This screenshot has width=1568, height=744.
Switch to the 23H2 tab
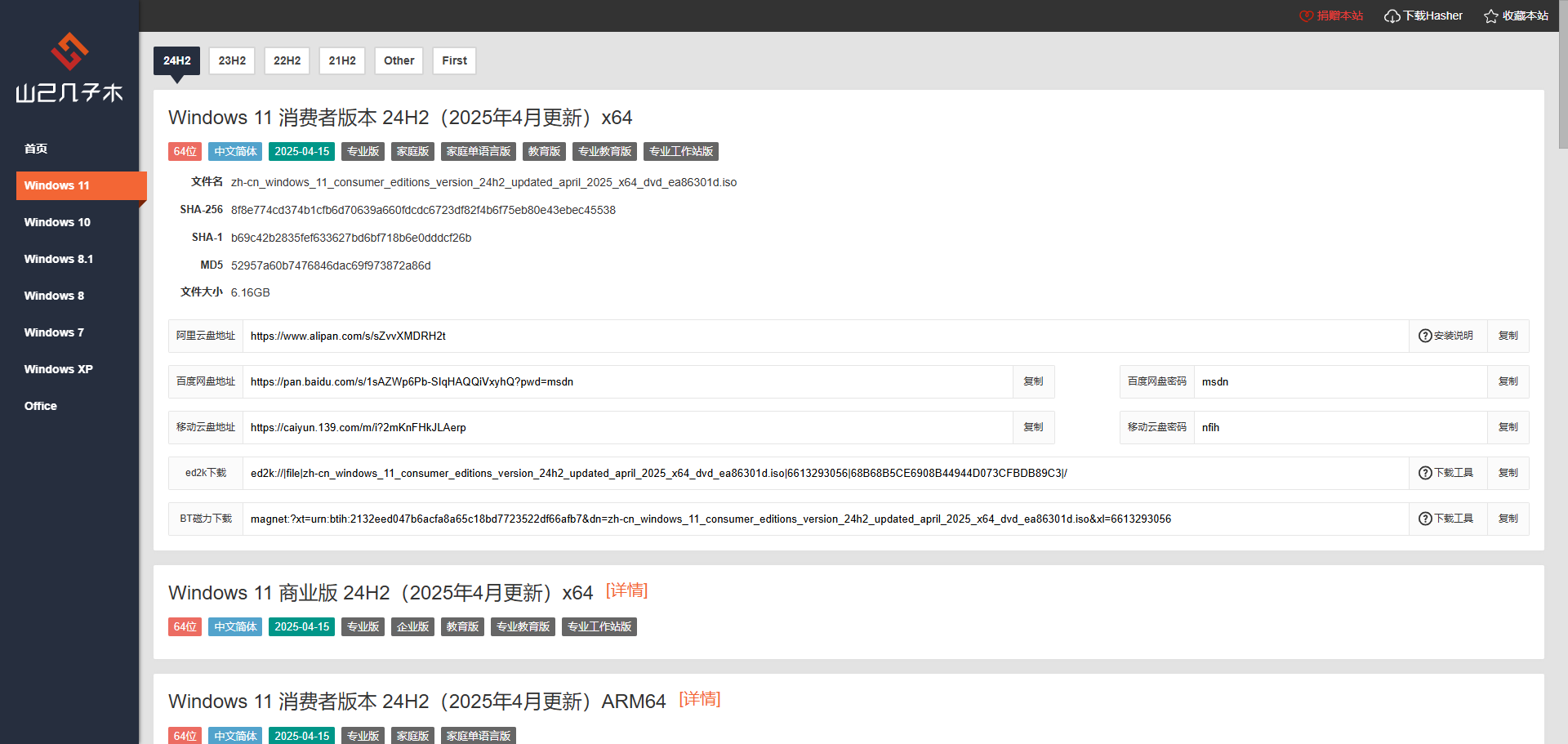[x=232, y=60]
